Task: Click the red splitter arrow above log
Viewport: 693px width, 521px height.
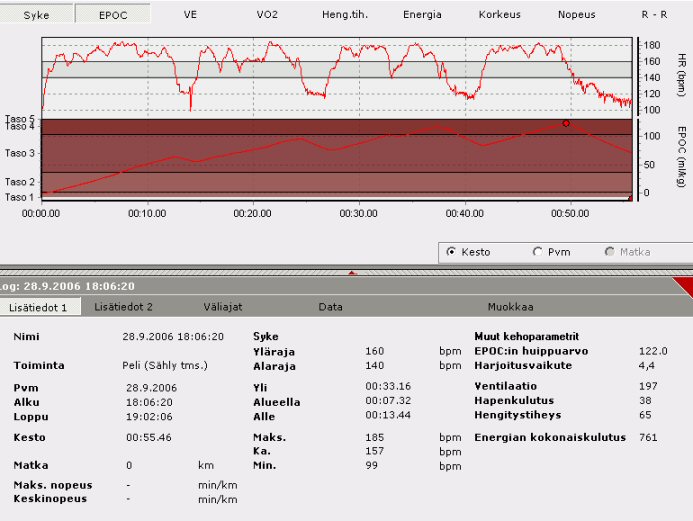Action: point(351,272)
